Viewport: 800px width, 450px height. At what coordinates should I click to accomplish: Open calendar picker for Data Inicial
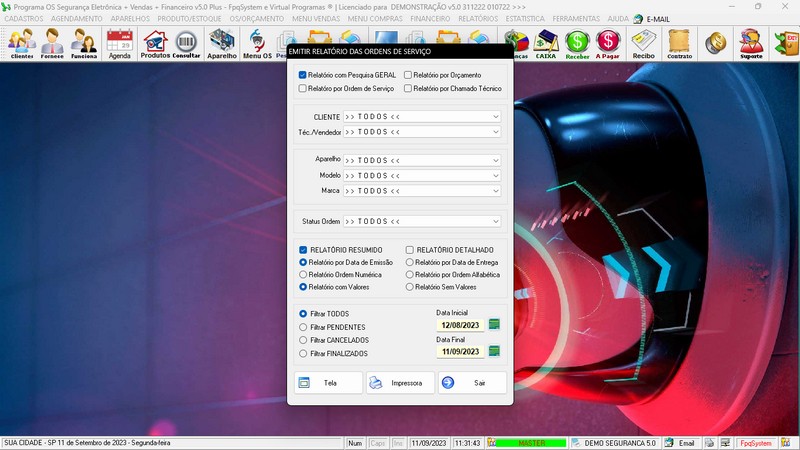494,324
